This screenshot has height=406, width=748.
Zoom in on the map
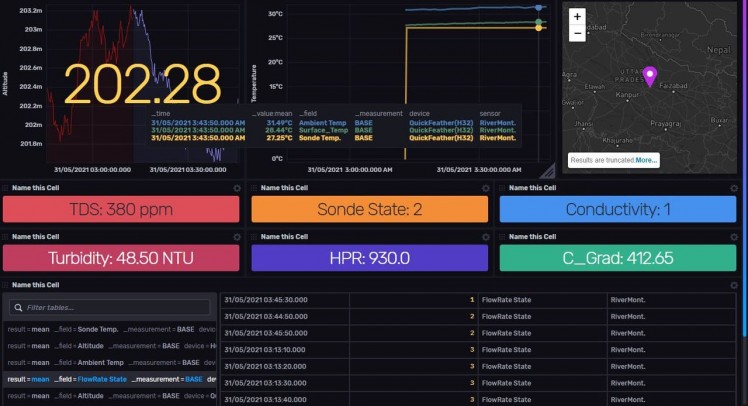tap(577, 17)
